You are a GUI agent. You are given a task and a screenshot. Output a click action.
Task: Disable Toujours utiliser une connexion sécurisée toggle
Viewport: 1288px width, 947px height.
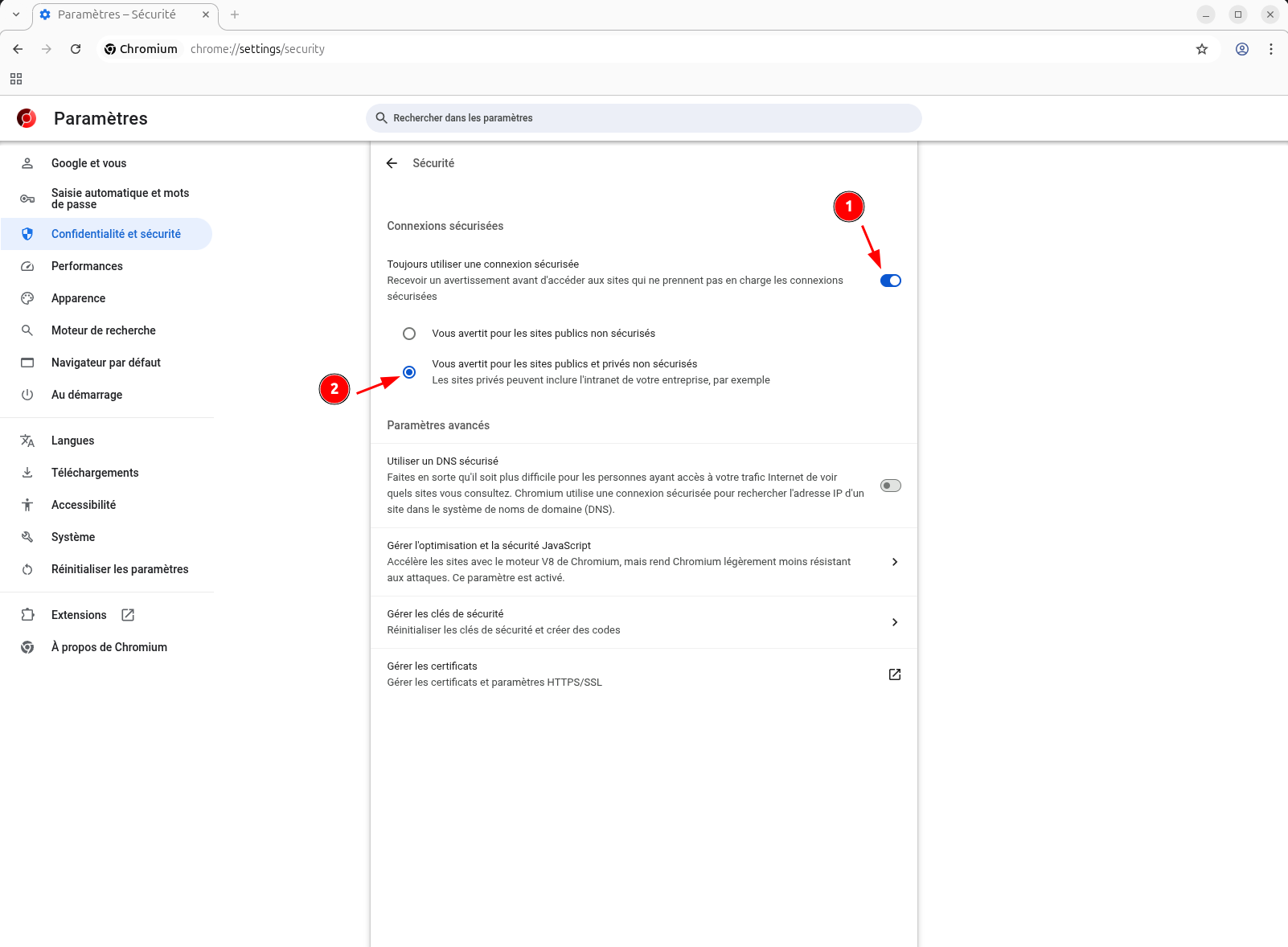890,281
